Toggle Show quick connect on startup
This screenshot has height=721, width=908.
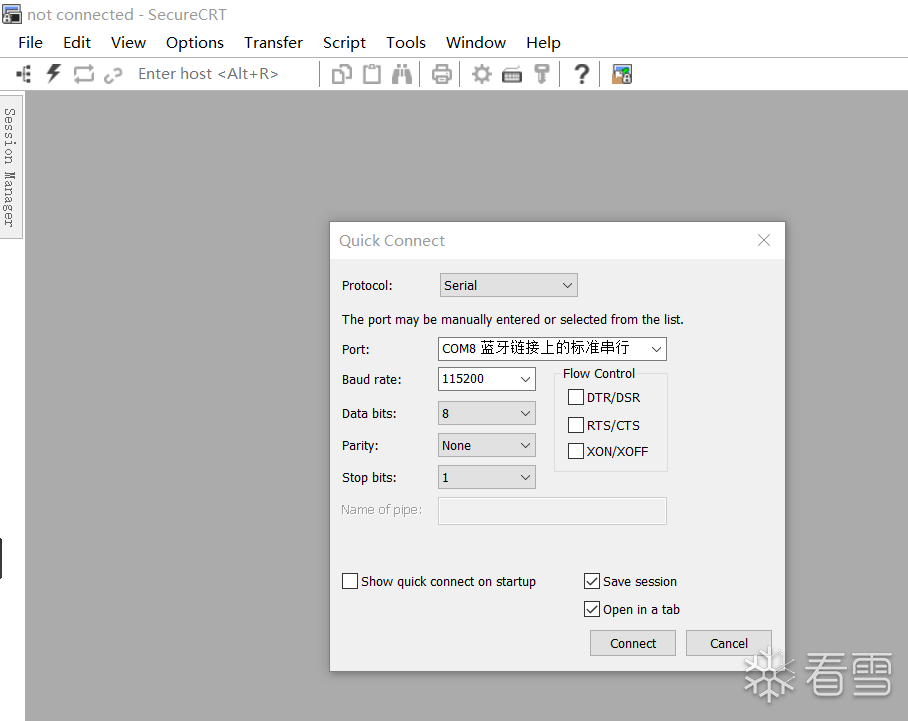pos(350,581)
